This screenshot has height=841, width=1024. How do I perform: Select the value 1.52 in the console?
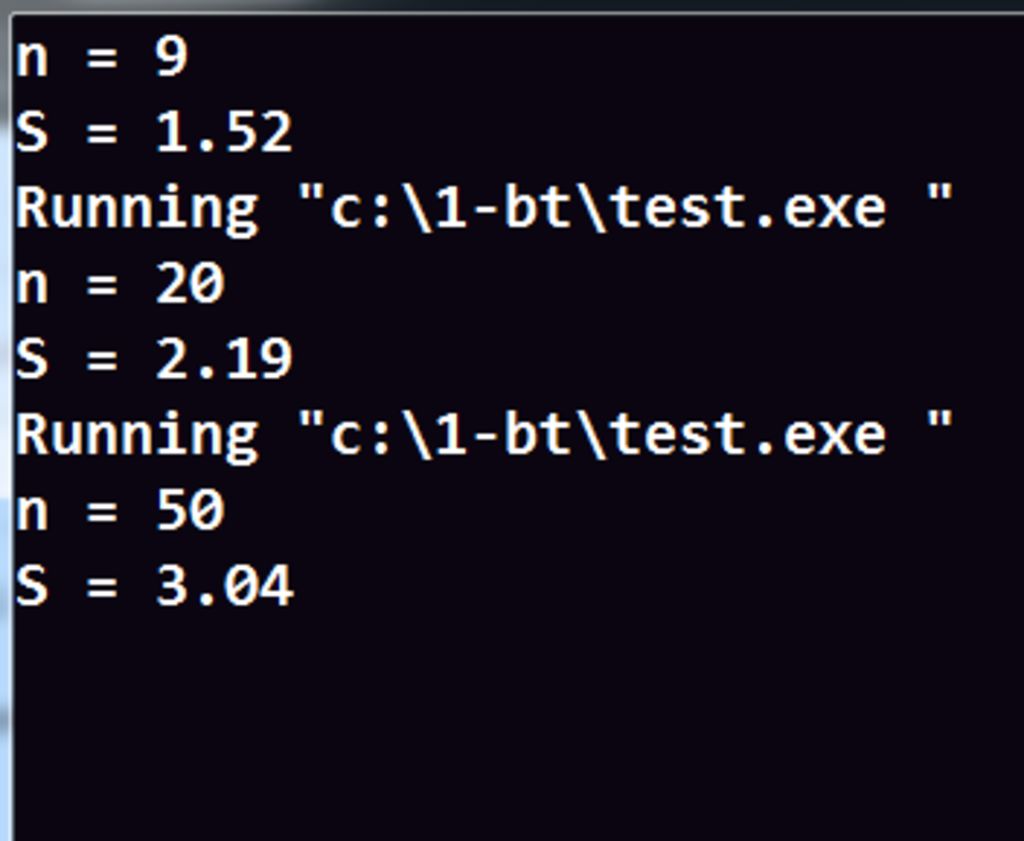[224, 133]
